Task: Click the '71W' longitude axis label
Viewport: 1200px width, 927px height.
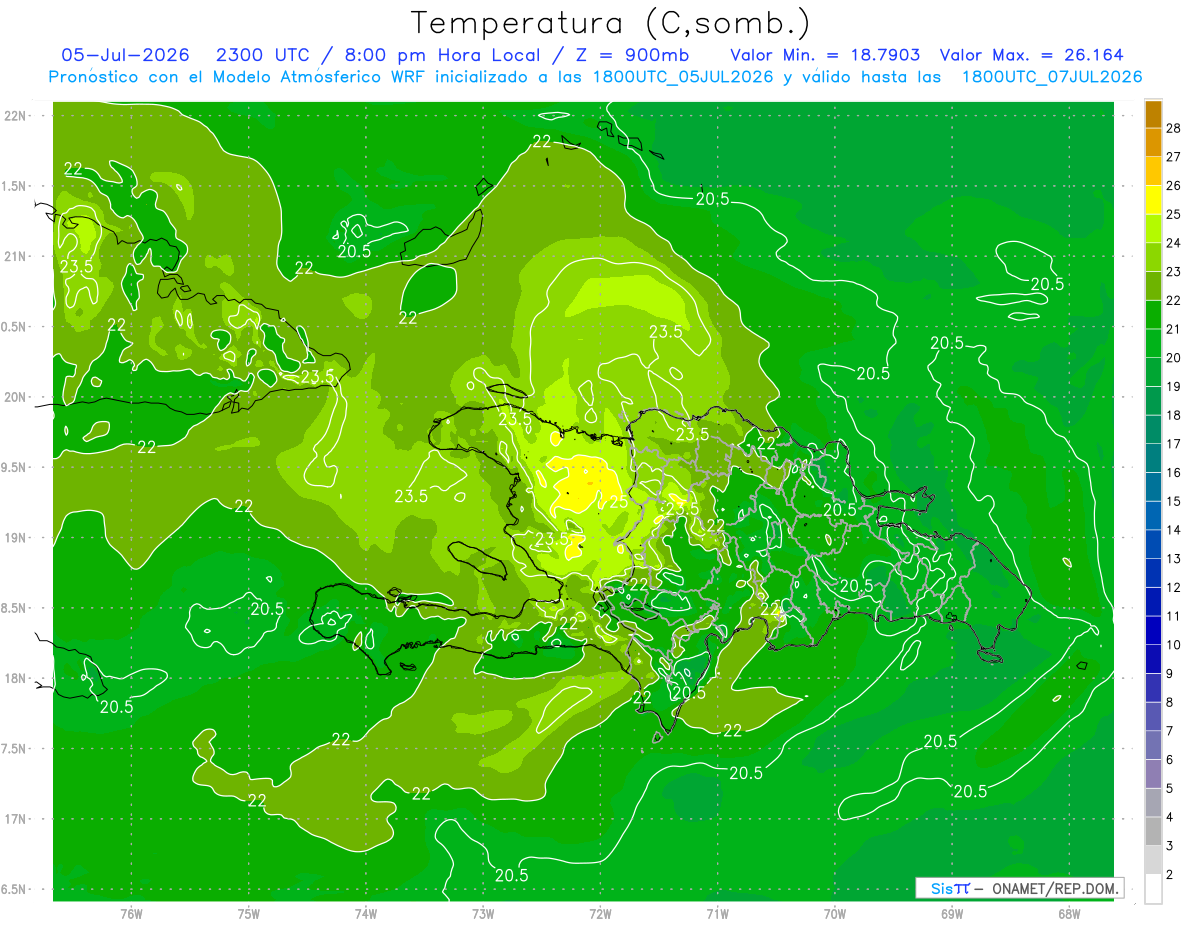Action: [x=717, y=914]
